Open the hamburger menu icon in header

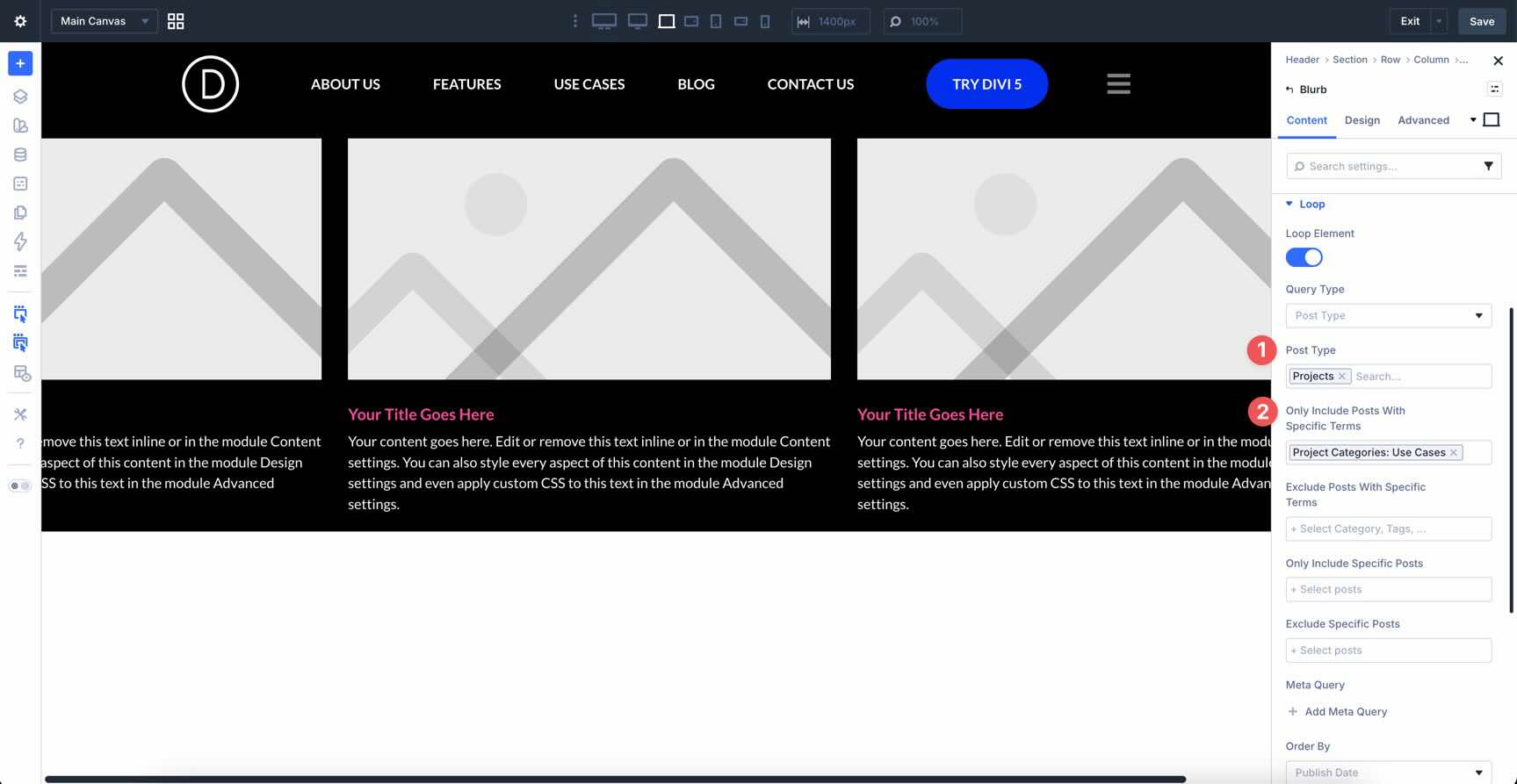(x=1118, y=83)
